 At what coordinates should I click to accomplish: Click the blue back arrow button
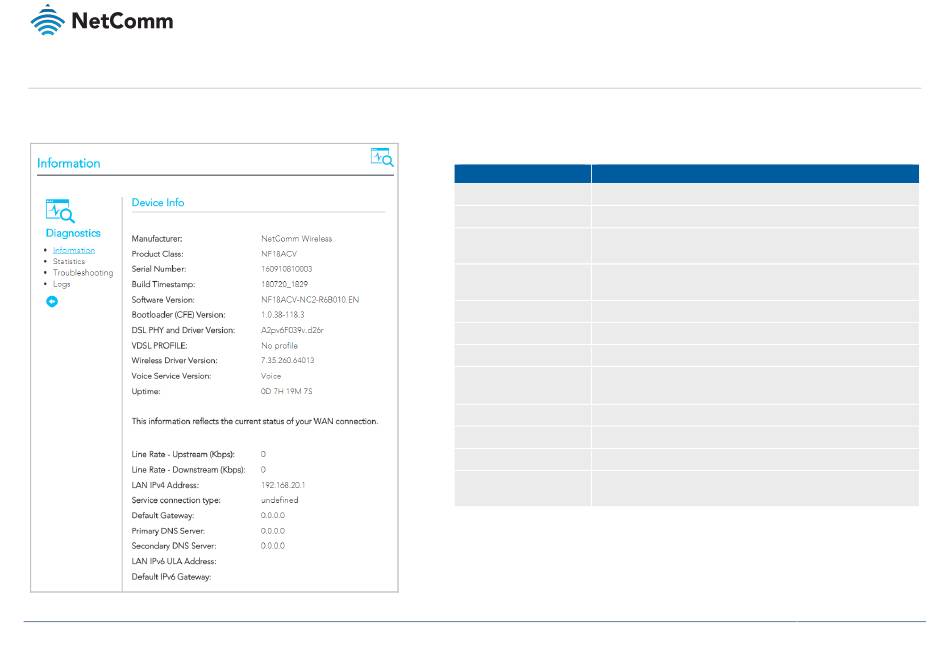pos(52,301)
